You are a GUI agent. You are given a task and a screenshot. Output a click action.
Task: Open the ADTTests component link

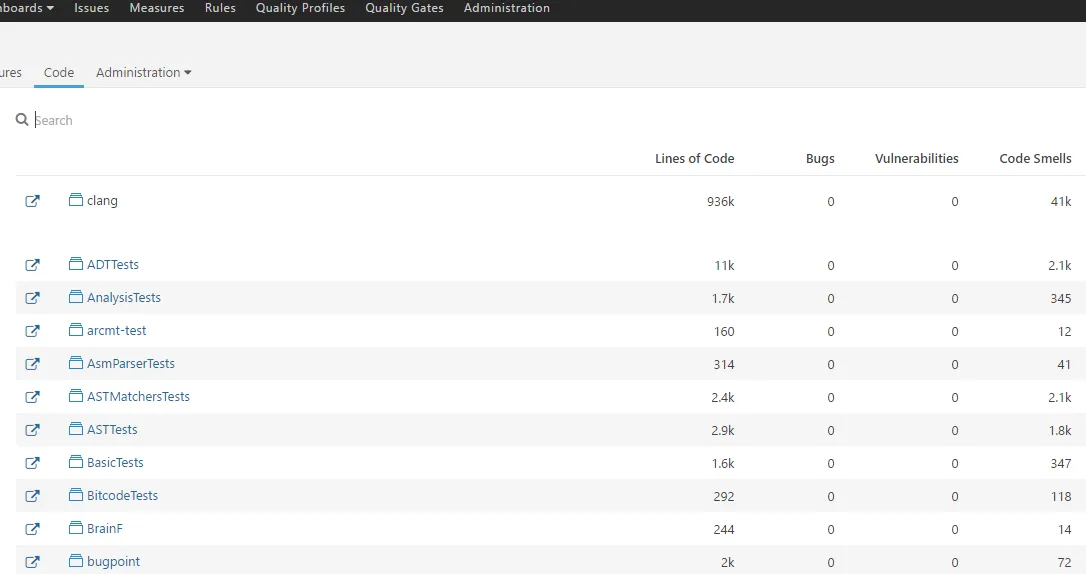pyautogui.click(x=113, y=264)
